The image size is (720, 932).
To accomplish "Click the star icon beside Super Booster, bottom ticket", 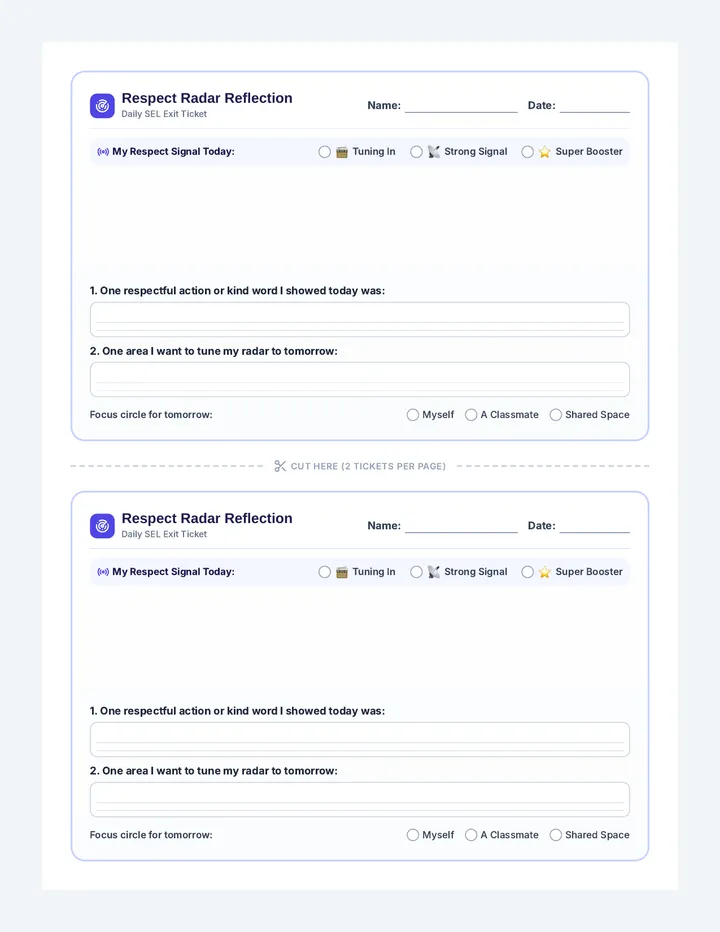I will point(545,572).
